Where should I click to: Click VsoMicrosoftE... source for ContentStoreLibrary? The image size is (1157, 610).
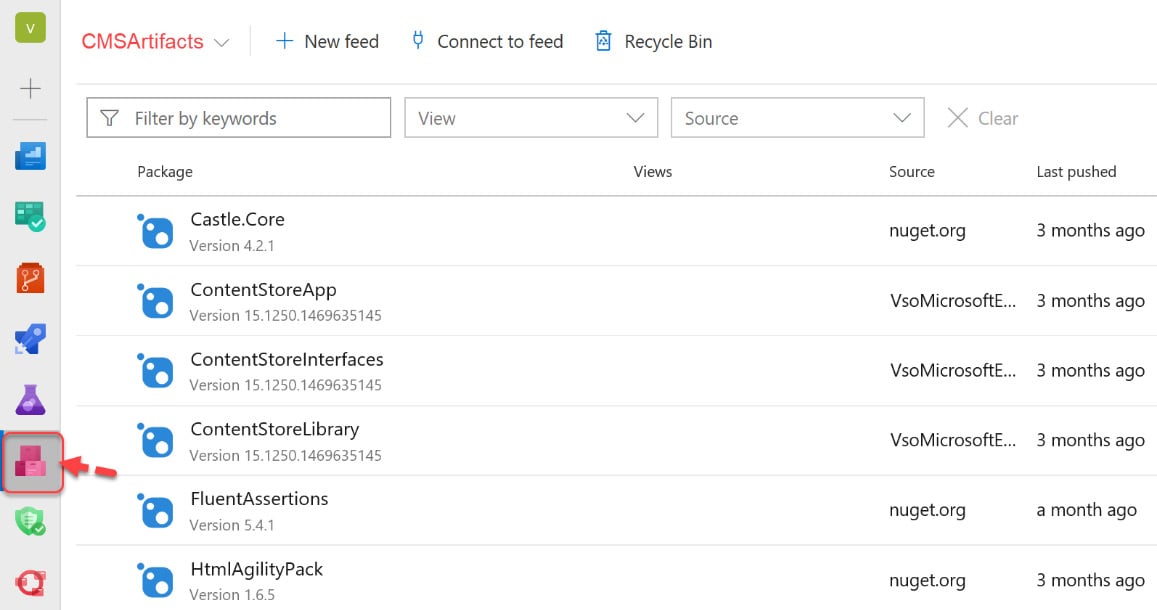(953, 440)
